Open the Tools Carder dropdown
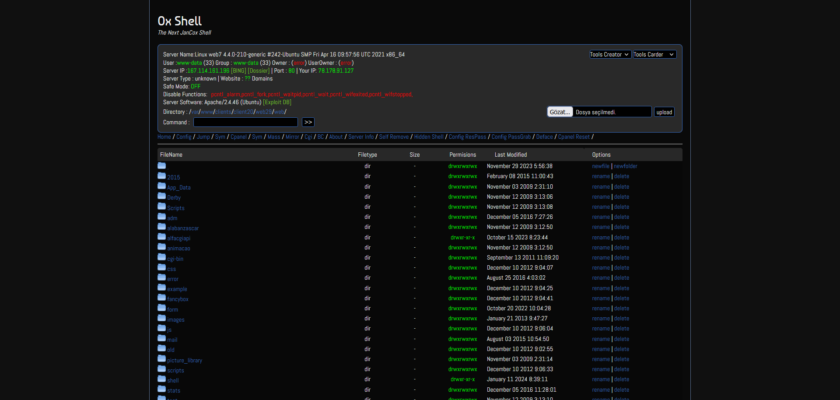 [x=654, y=55]
